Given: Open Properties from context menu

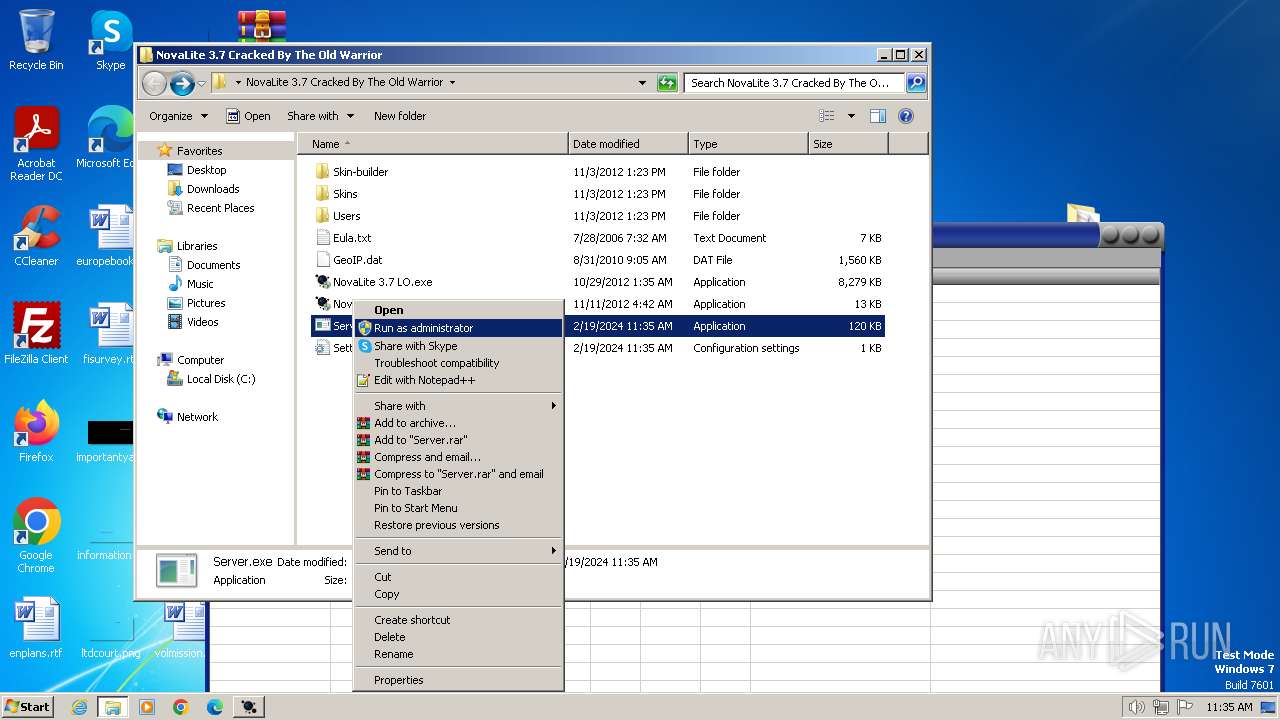Looking at the screenshot, I should pyautogui.click(x=458, y=680).
